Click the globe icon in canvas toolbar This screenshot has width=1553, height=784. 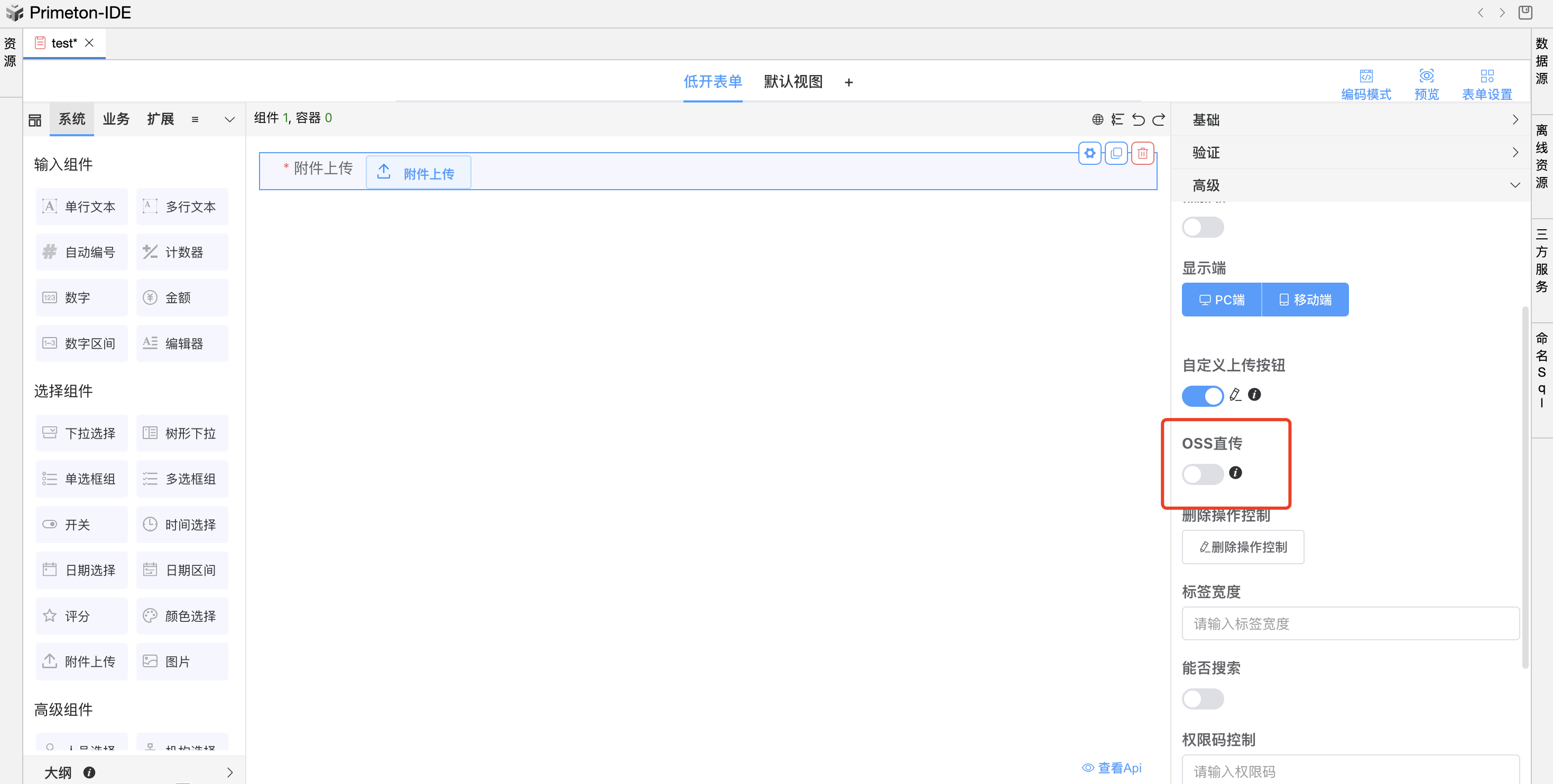(x=1097, y=119)
